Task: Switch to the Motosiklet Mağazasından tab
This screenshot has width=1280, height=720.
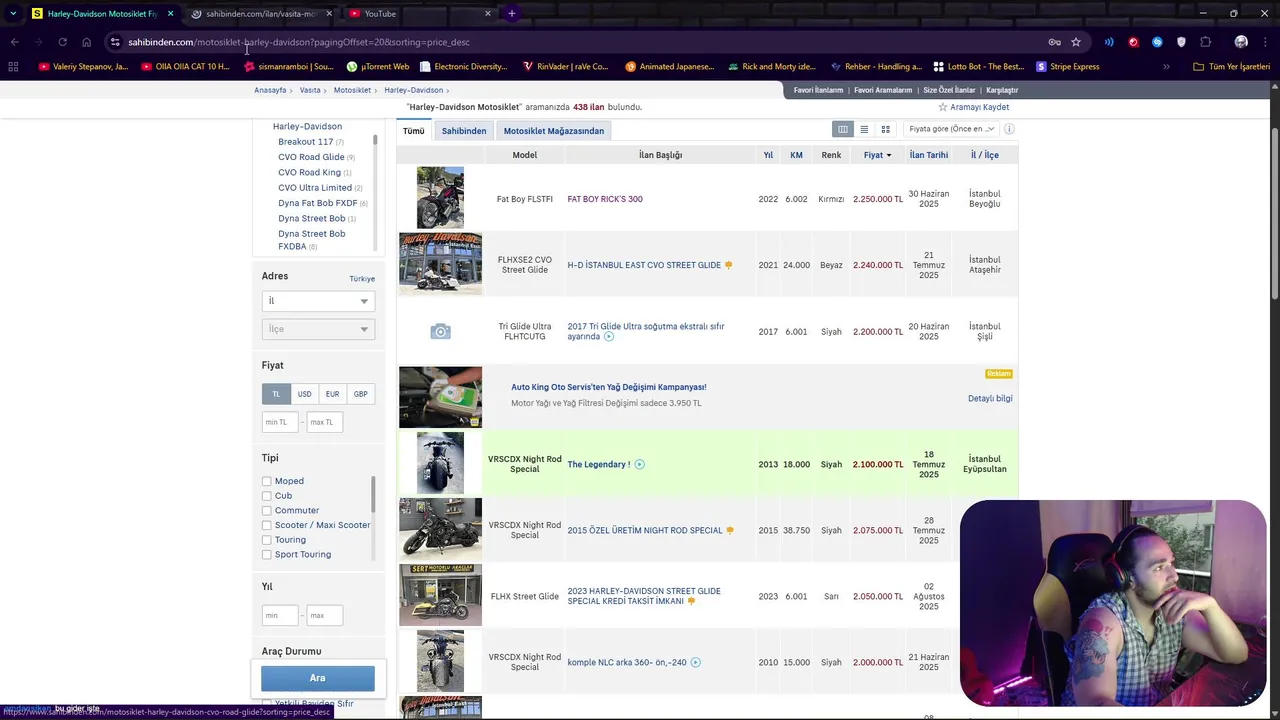Action: tap(554, 131)
